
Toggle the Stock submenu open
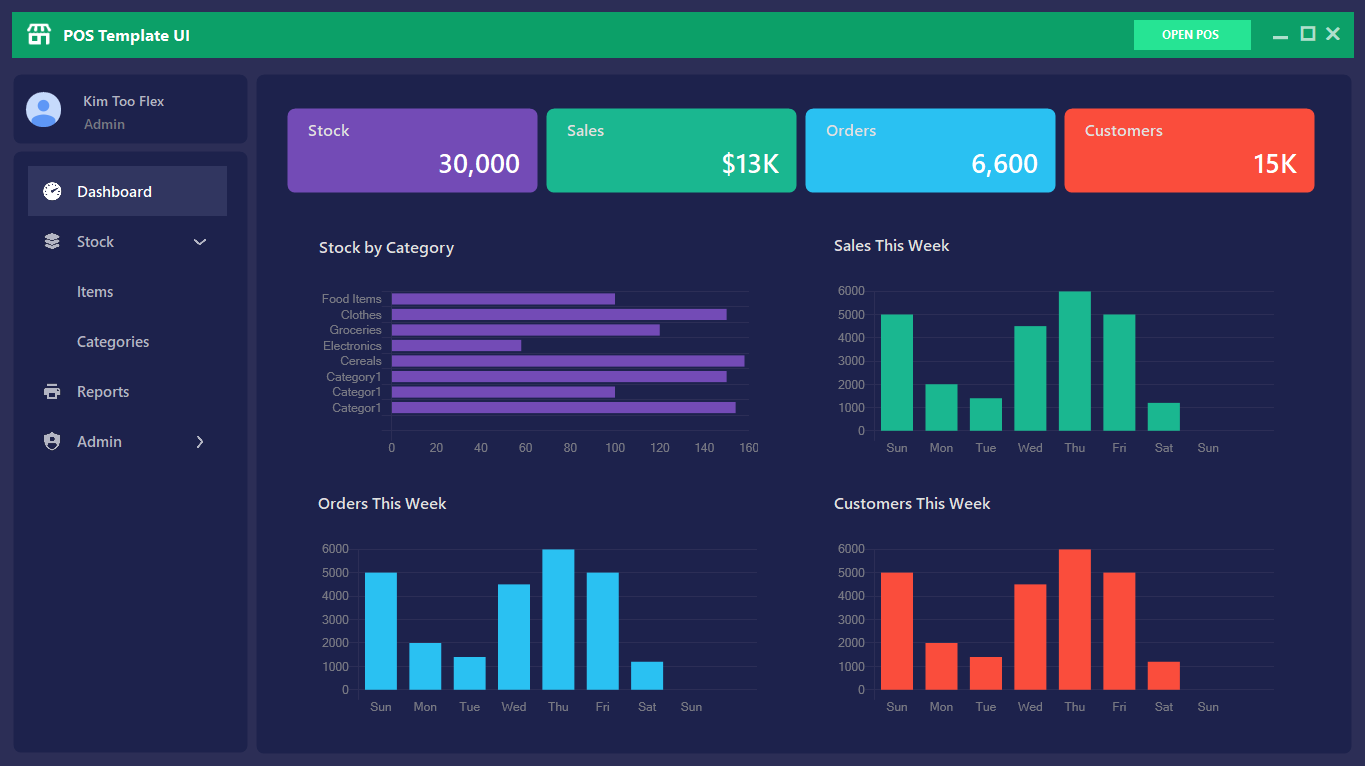[x=96, y=241]
